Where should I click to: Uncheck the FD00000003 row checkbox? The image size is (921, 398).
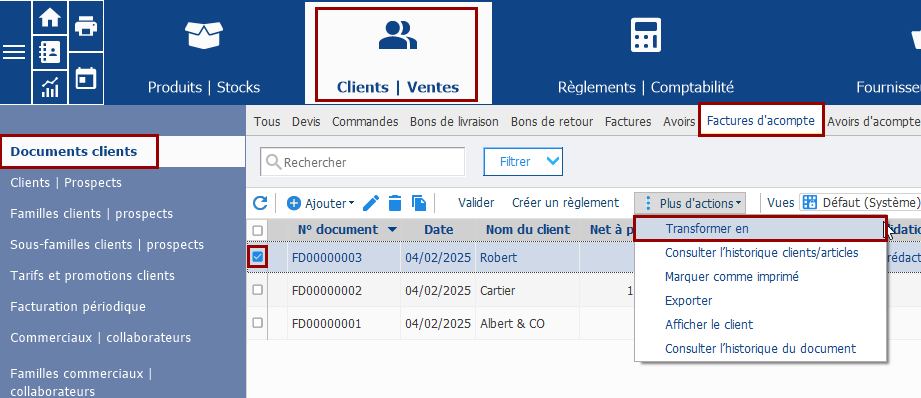coord(257,257)
